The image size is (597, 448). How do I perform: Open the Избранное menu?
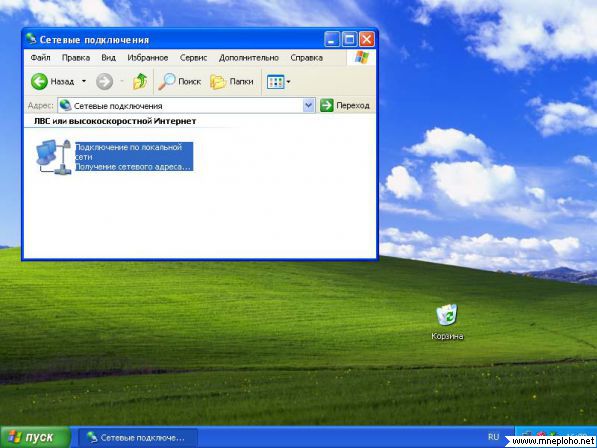pyautogui.click(x=148, y=58)
